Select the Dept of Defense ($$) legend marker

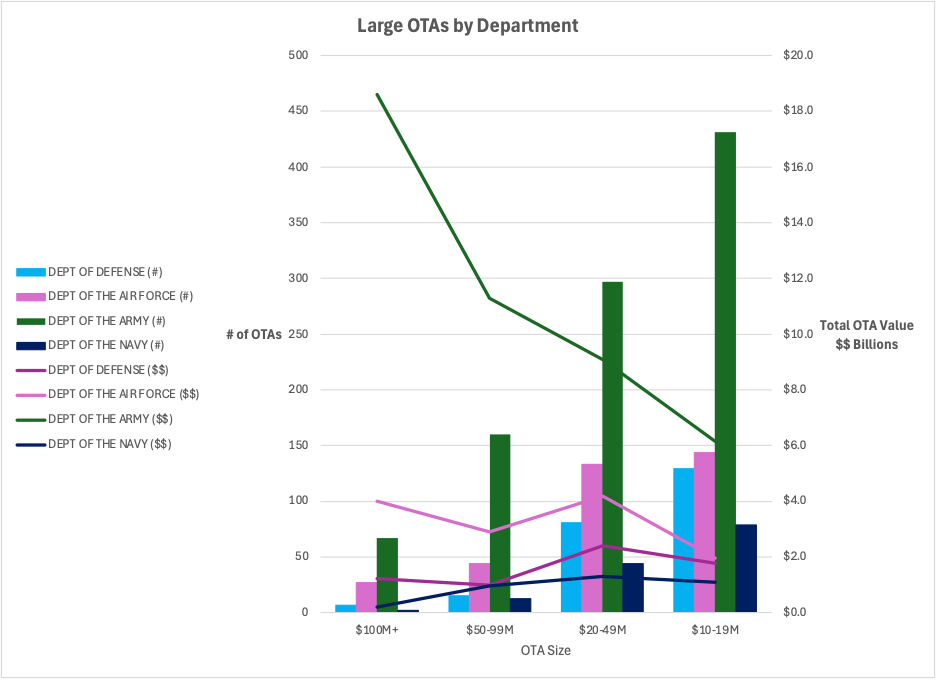point(28,370)
